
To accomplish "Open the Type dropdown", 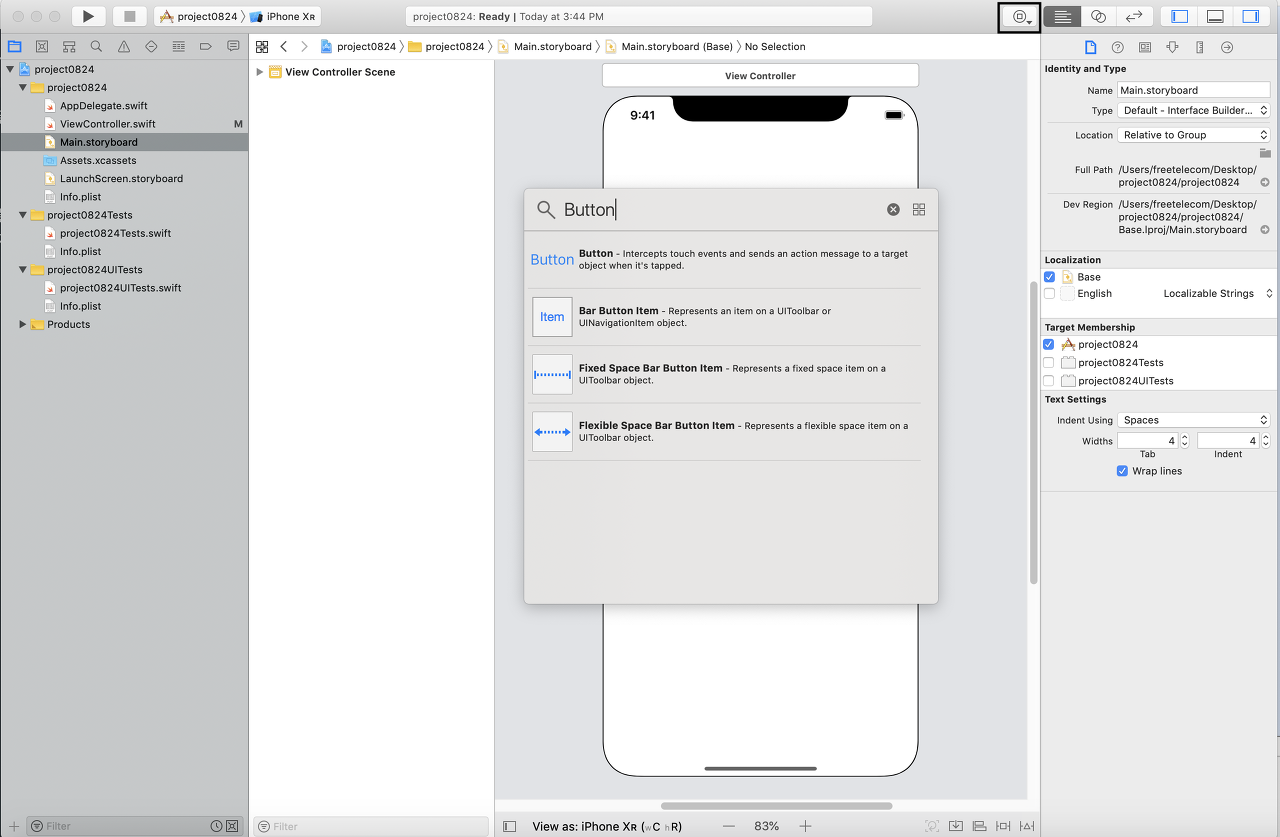I will tap(1194, 111).
